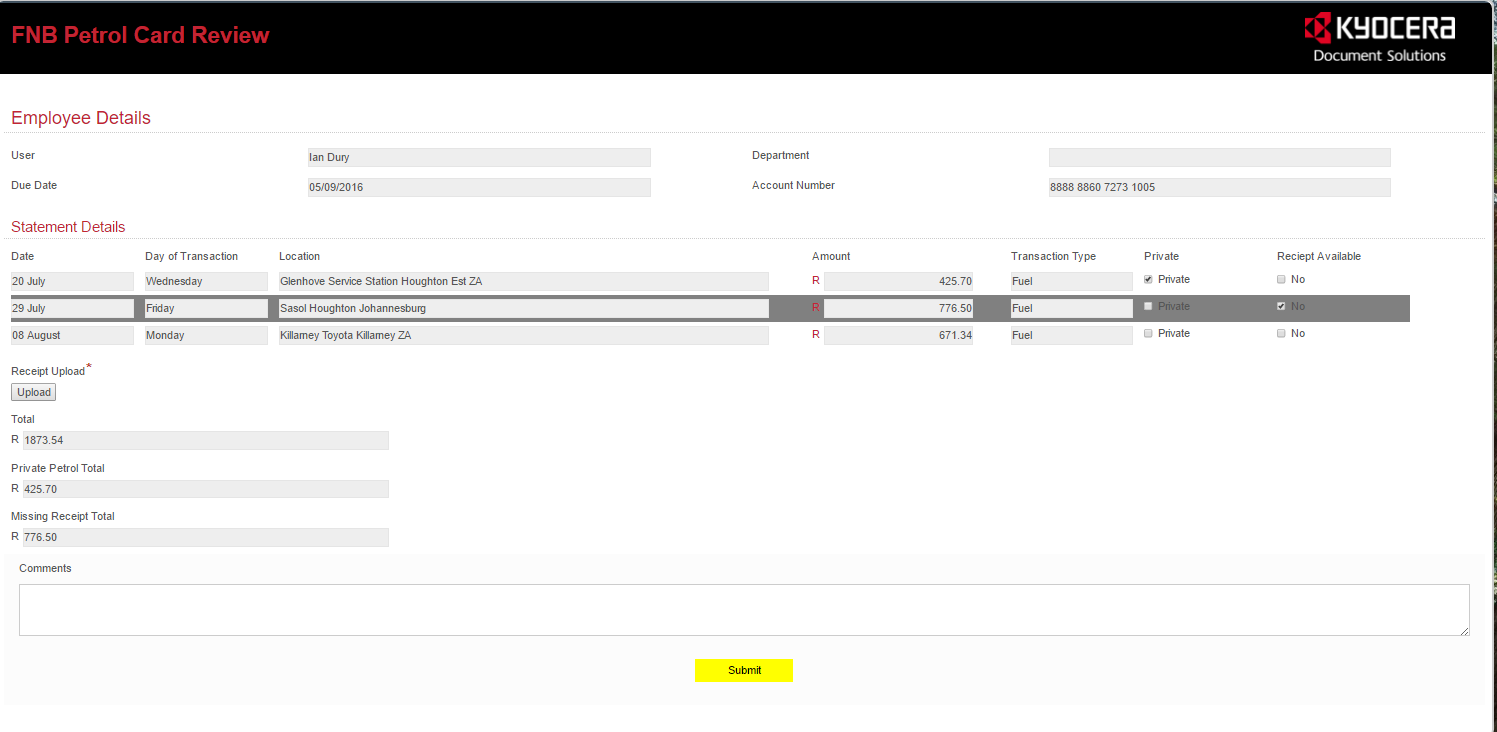Select the empty Department field

coord(1218,157)
